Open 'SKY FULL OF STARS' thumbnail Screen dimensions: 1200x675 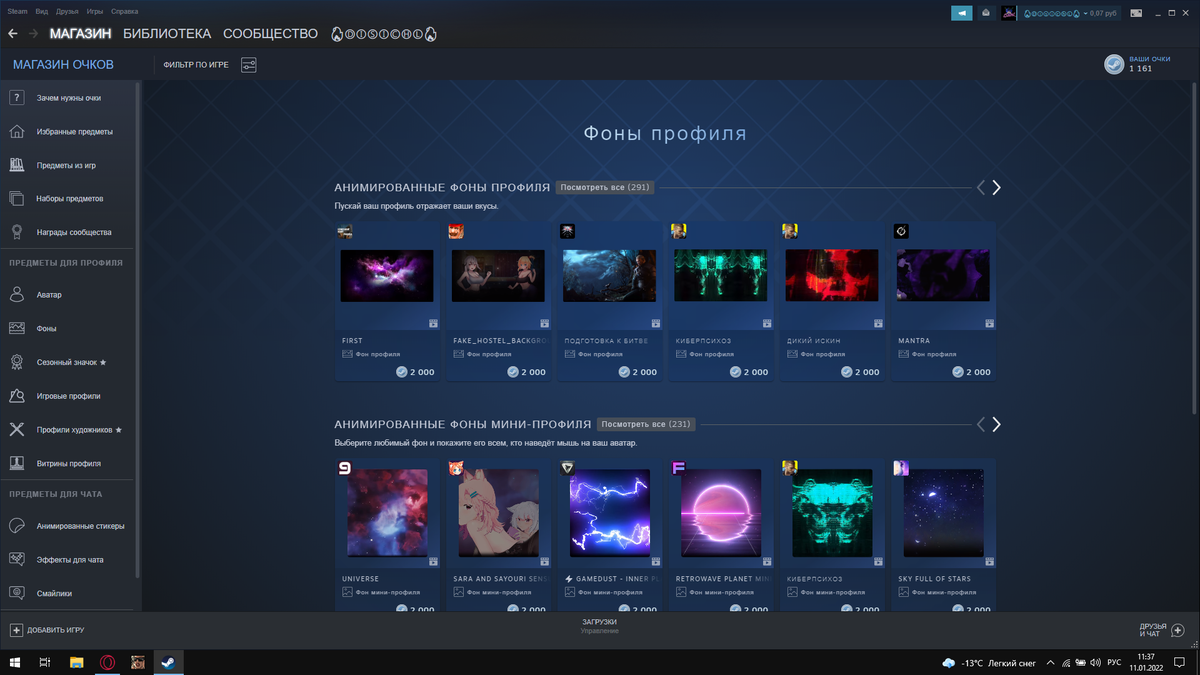pyautogui.click(x=943, y=513)
